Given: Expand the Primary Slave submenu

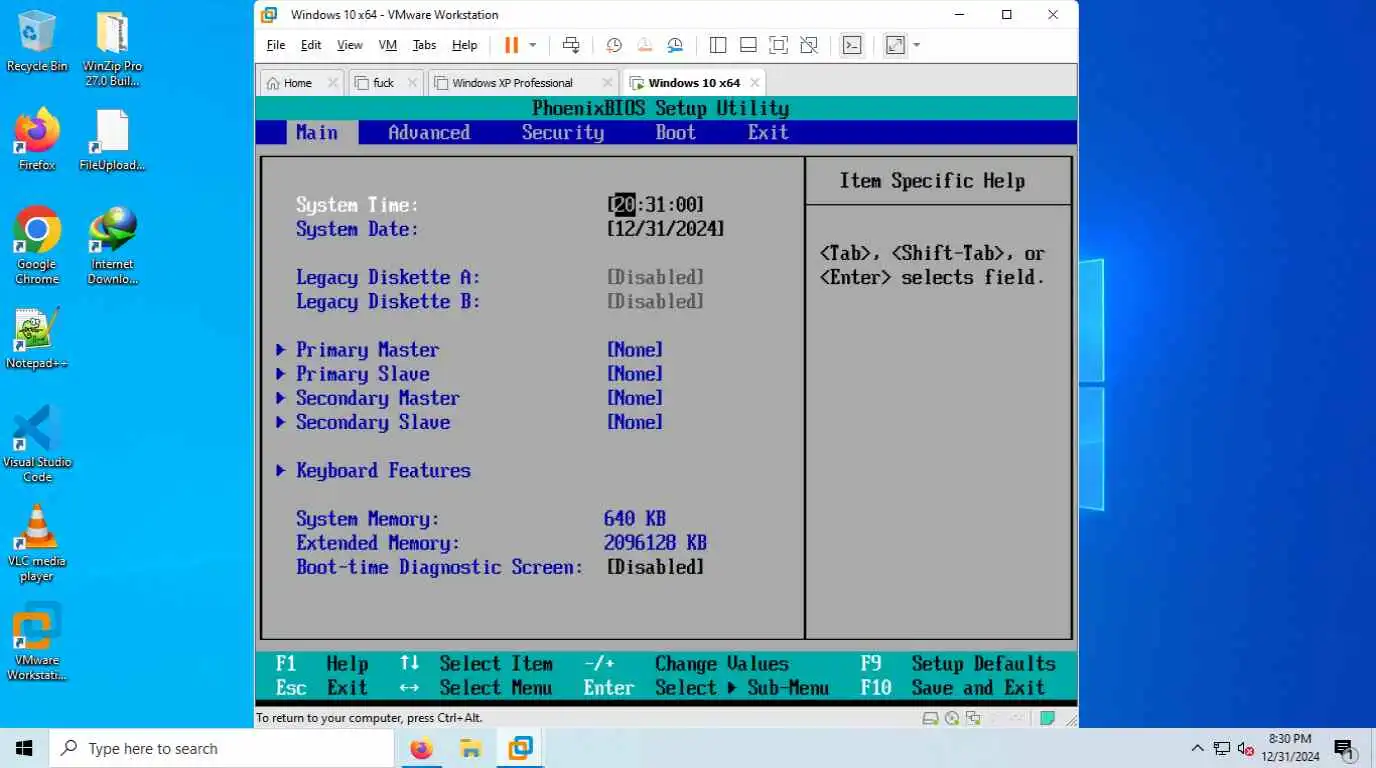Looking at the screenshot, I should point(362,374).
